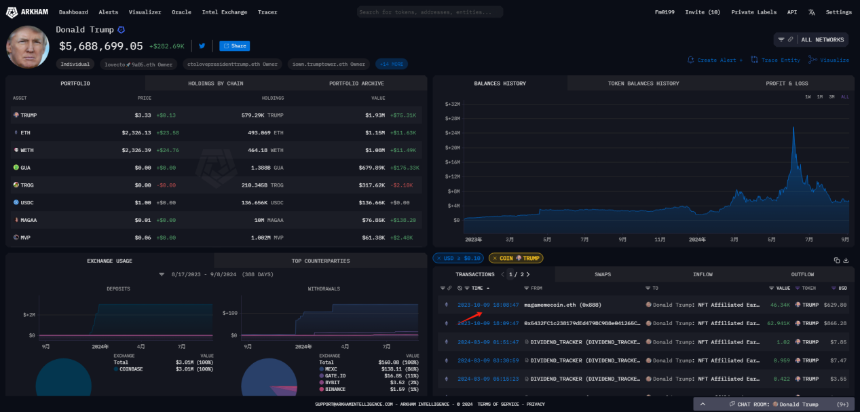Open Invite (10) link
Screen dimensions: 860x412
pos(703,12)
